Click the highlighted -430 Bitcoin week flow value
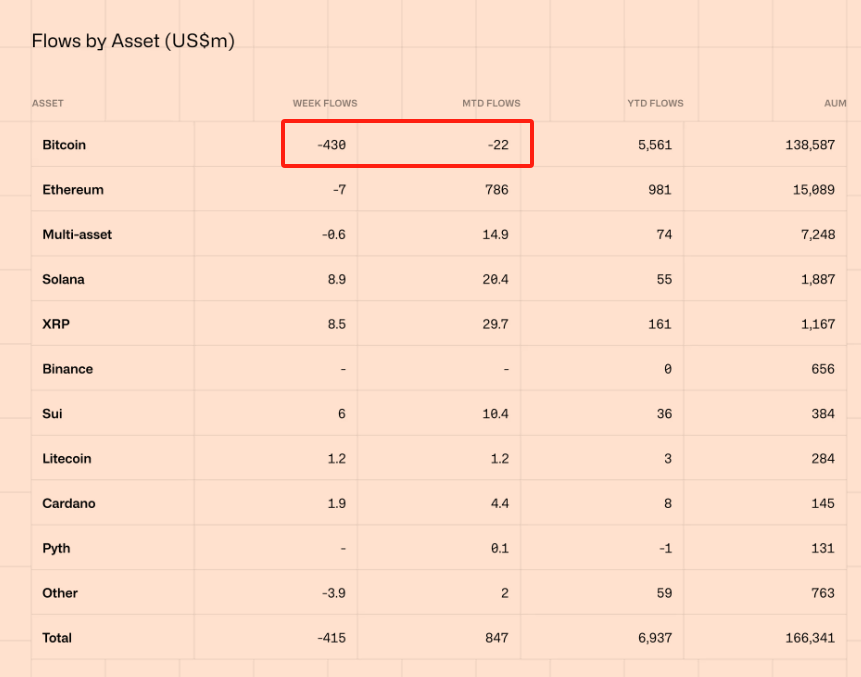This screenshot has width=861, height=677. pos(334,144)
